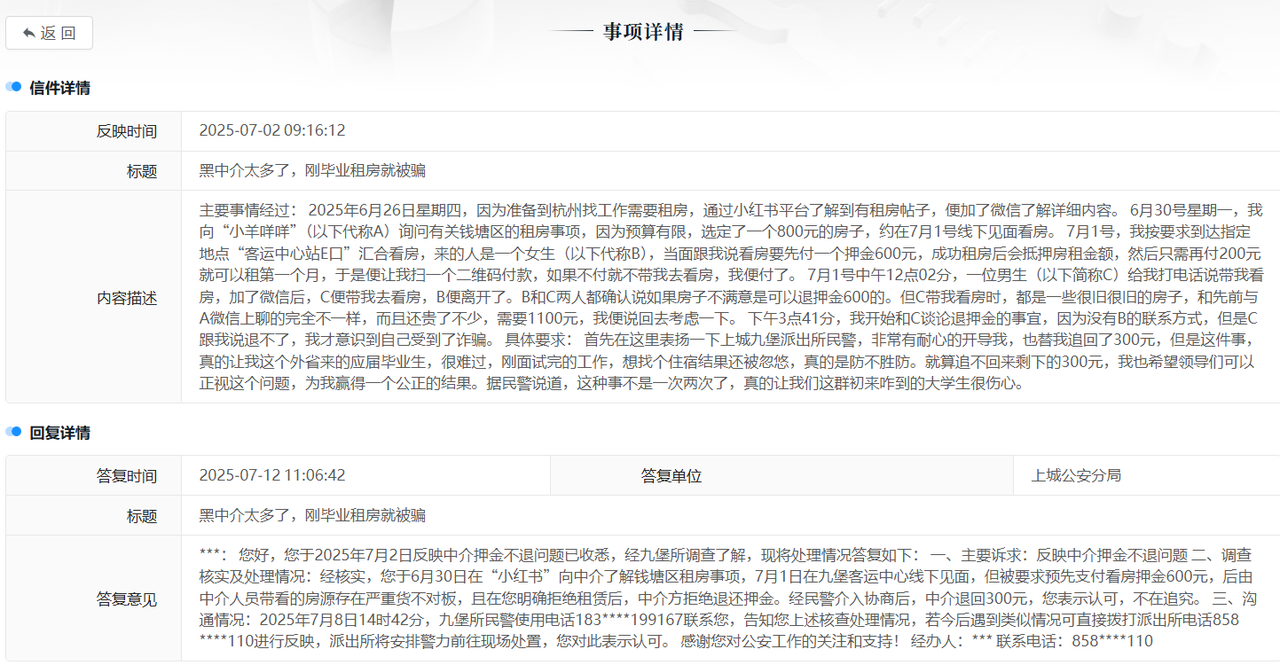The width and height of the screenshot is (1280, 665).
Task: Click the 答复意见 label cell
Action: [126, 599]
